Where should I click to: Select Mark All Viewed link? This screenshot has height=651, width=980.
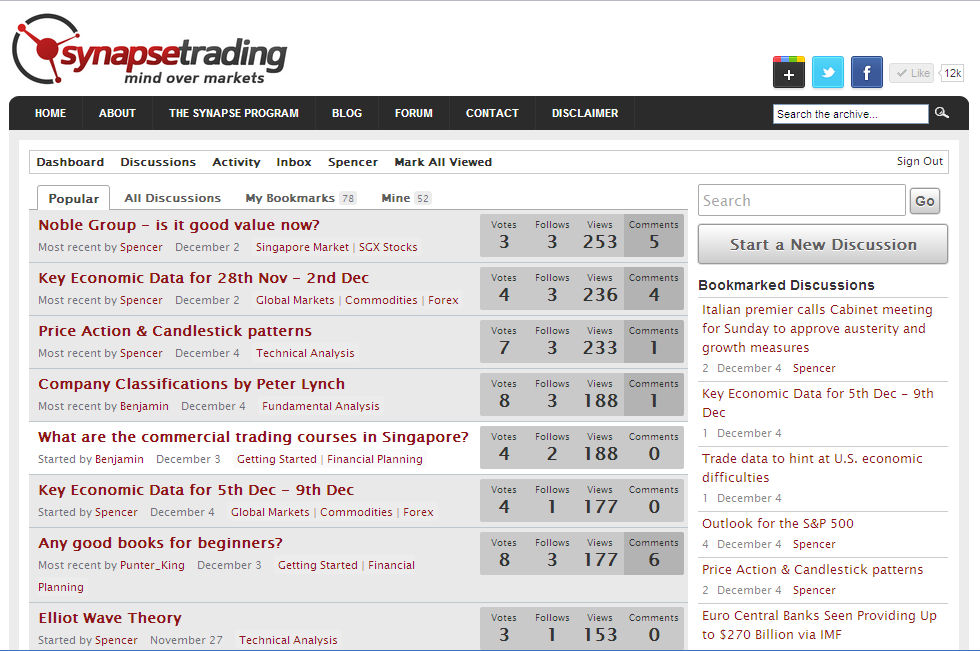443,162
